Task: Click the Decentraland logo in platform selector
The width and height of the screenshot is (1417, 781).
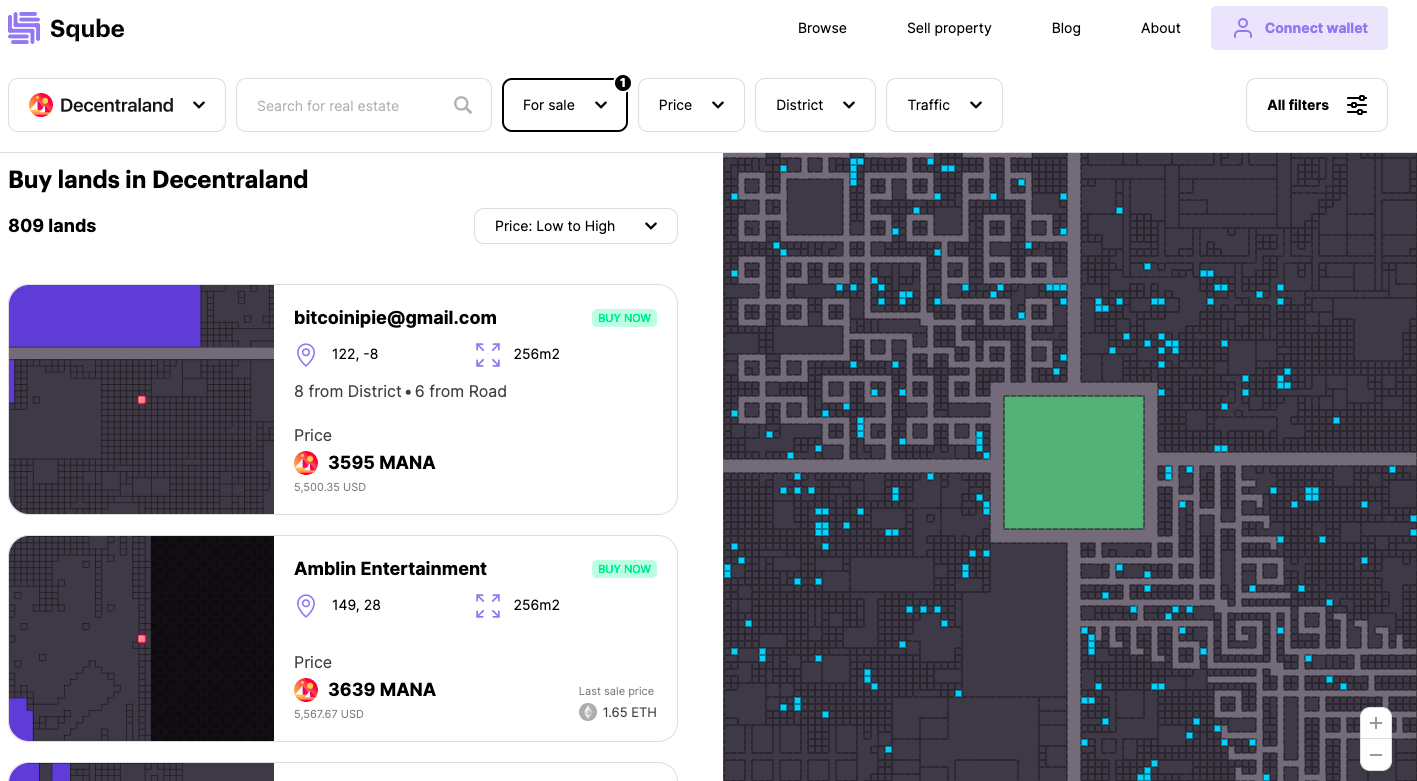Action: pyautogui.click(x=41, y=105)
